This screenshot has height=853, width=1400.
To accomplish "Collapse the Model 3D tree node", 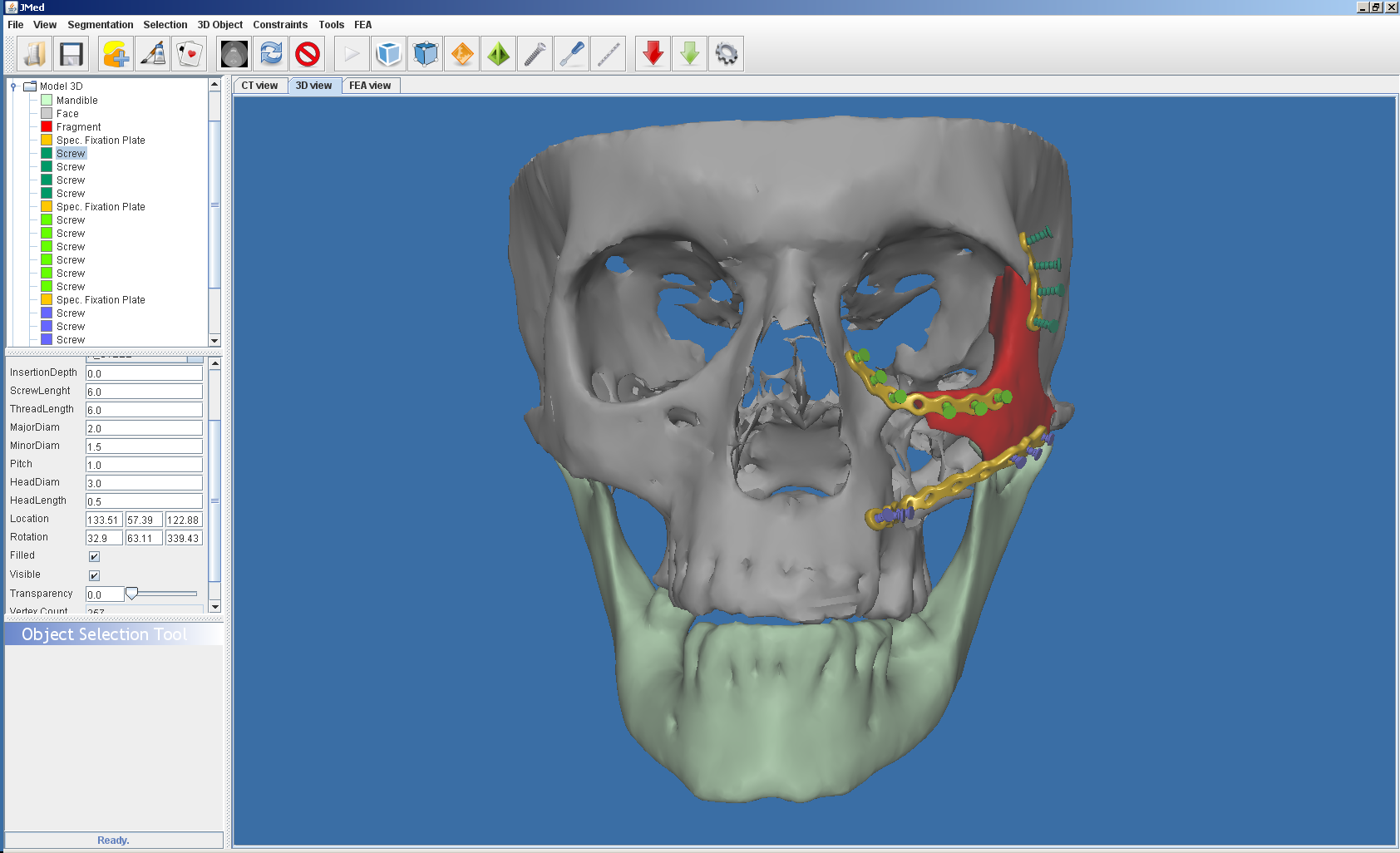I will click(x=13, y=86).
